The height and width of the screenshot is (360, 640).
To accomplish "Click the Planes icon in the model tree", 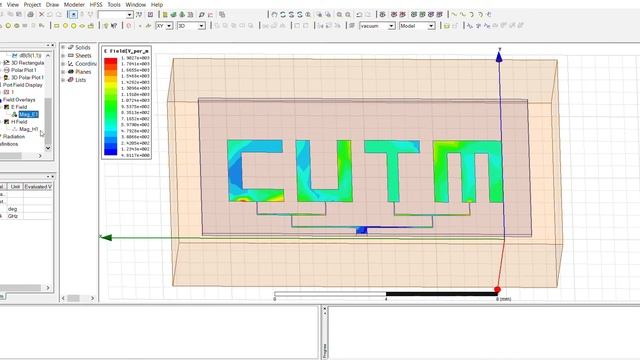I will (70, 72).
